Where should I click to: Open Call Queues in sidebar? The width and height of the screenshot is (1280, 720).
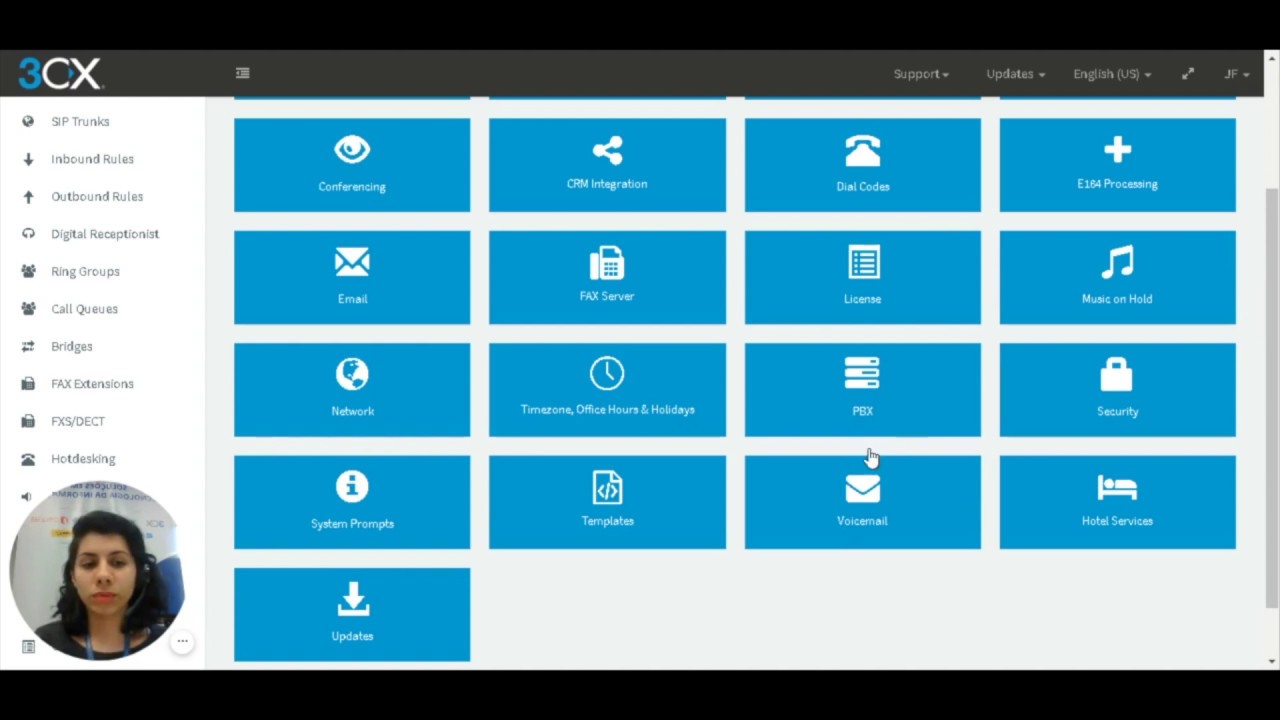click(84, 309)
